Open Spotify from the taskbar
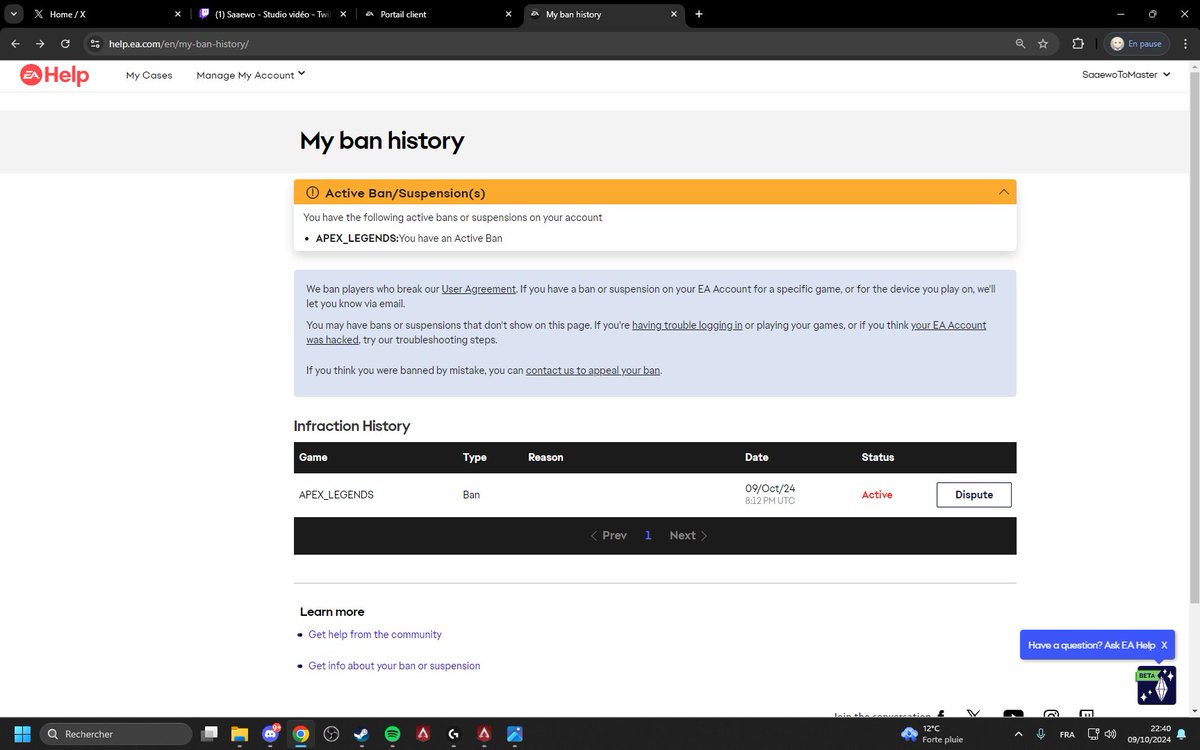 [392, 733]
